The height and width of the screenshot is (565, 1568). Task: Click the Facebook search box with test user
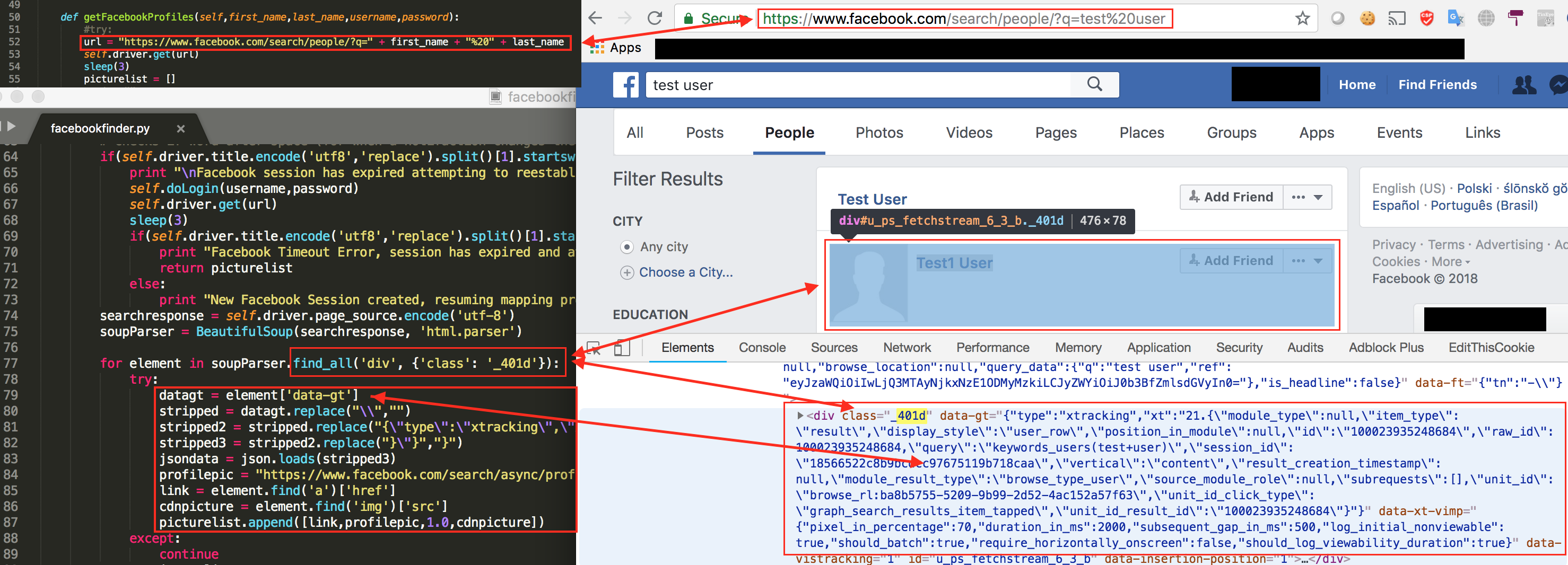(x=858, y=84)
